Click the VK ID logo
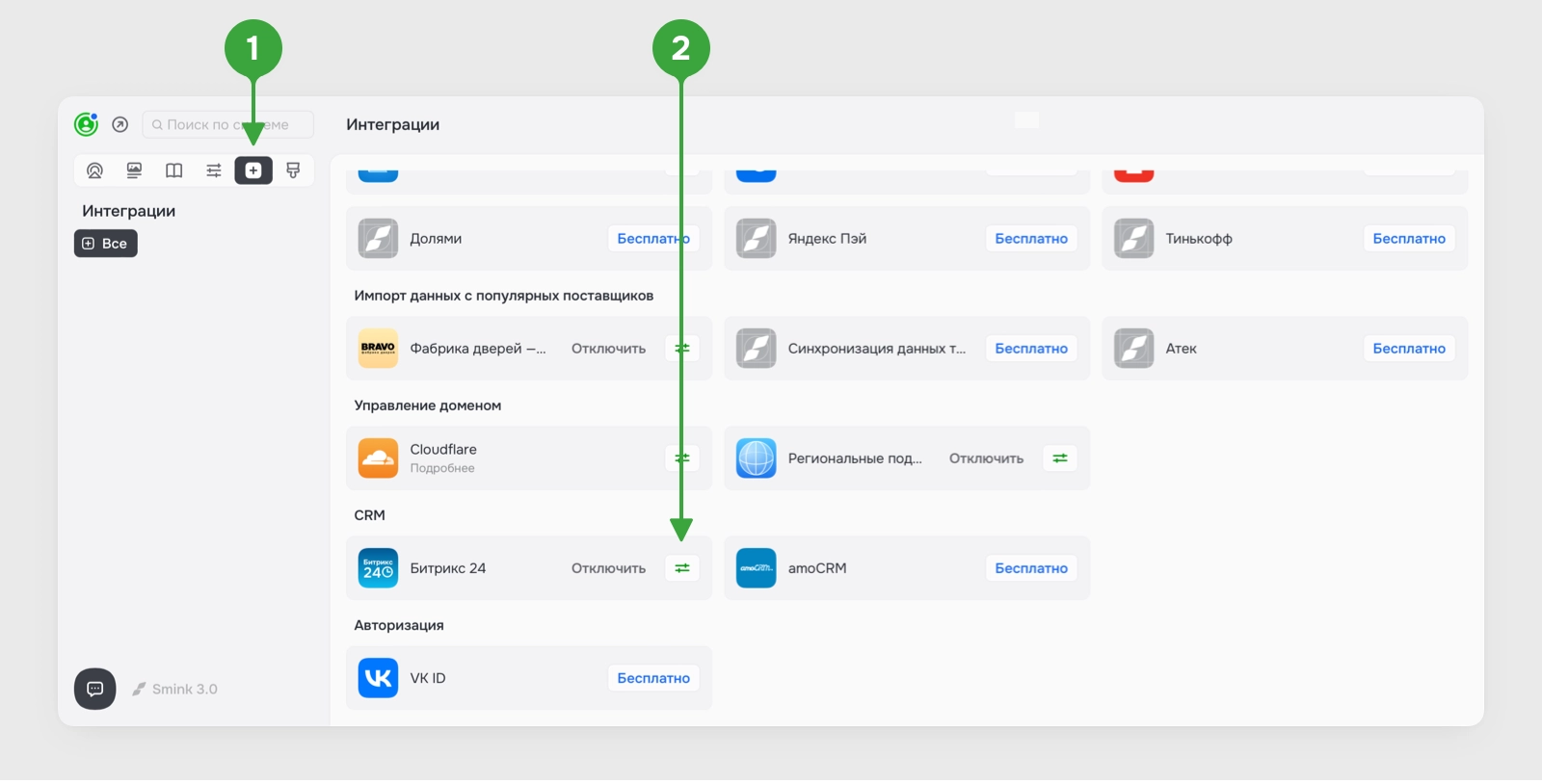This screenshot has width=1542, height=784. (378, 678)
